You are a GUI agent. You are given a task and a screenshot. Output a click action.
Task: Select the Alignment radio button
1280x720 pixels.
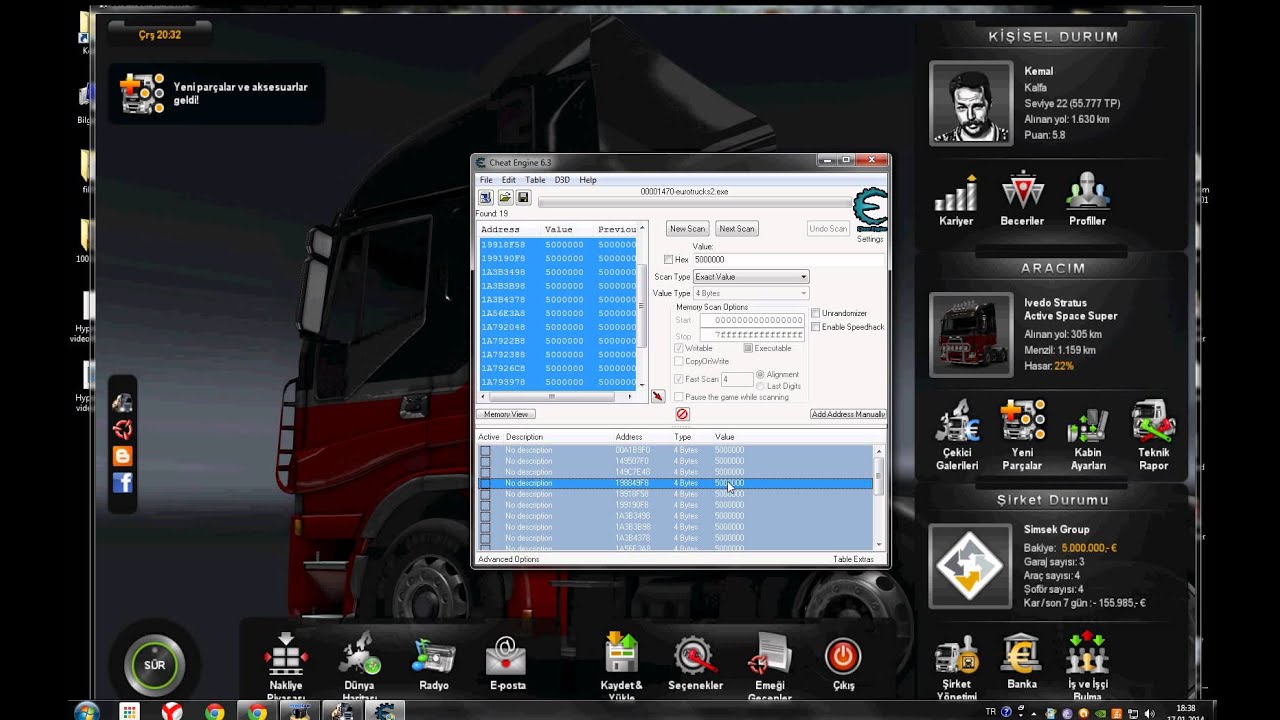click(x=761, y=374)
